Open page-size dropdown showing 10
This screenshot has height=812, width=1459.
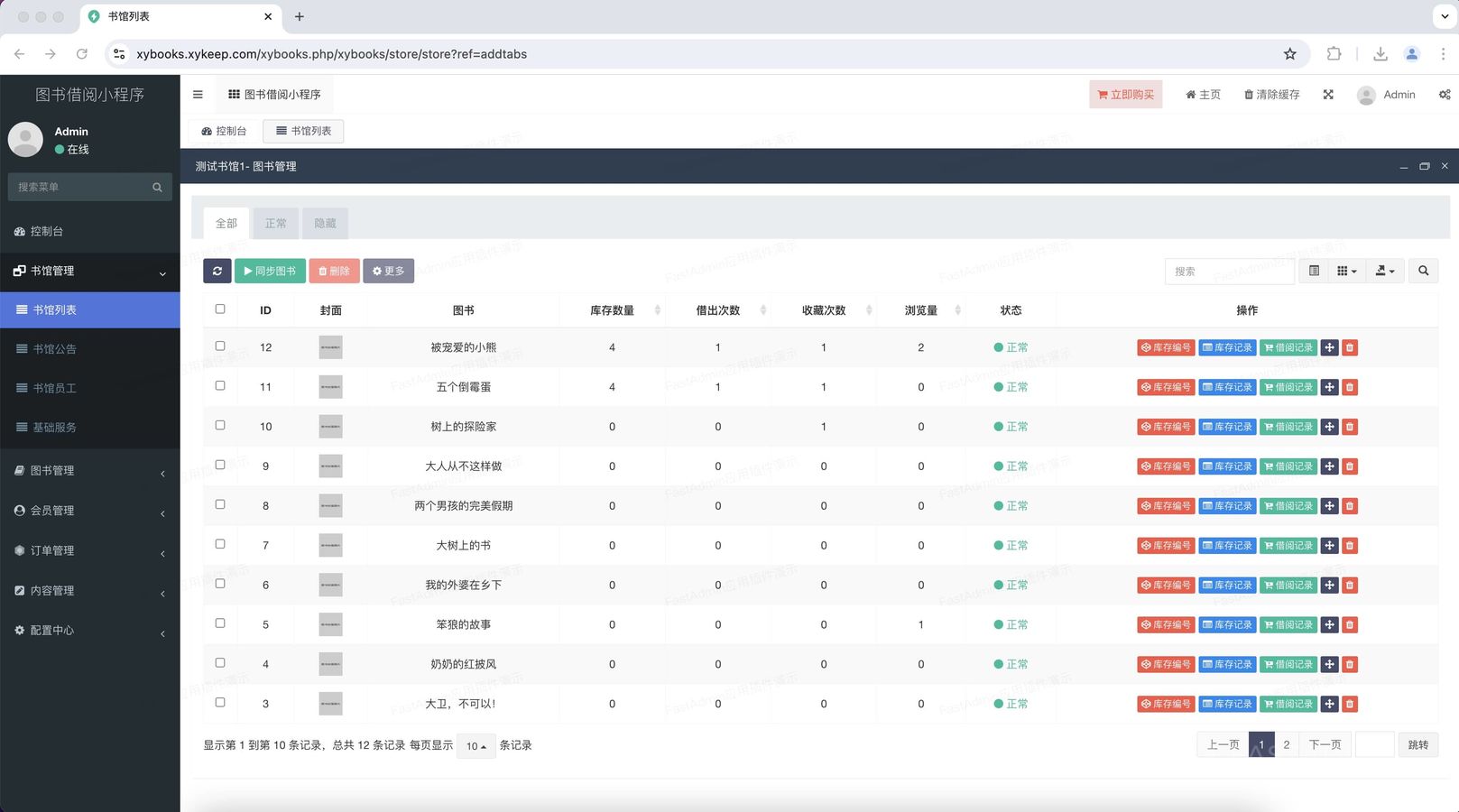(476, 746)
